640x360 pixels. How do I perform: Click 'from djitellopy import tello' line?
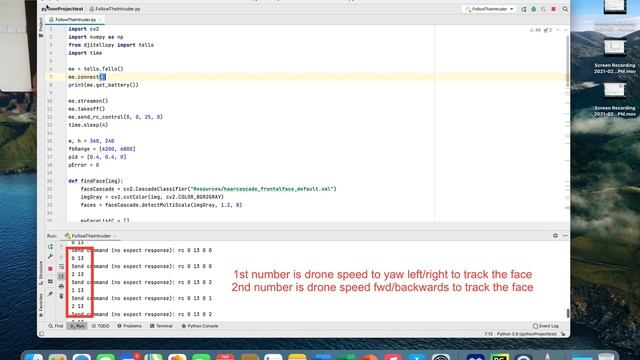point(111,45)
